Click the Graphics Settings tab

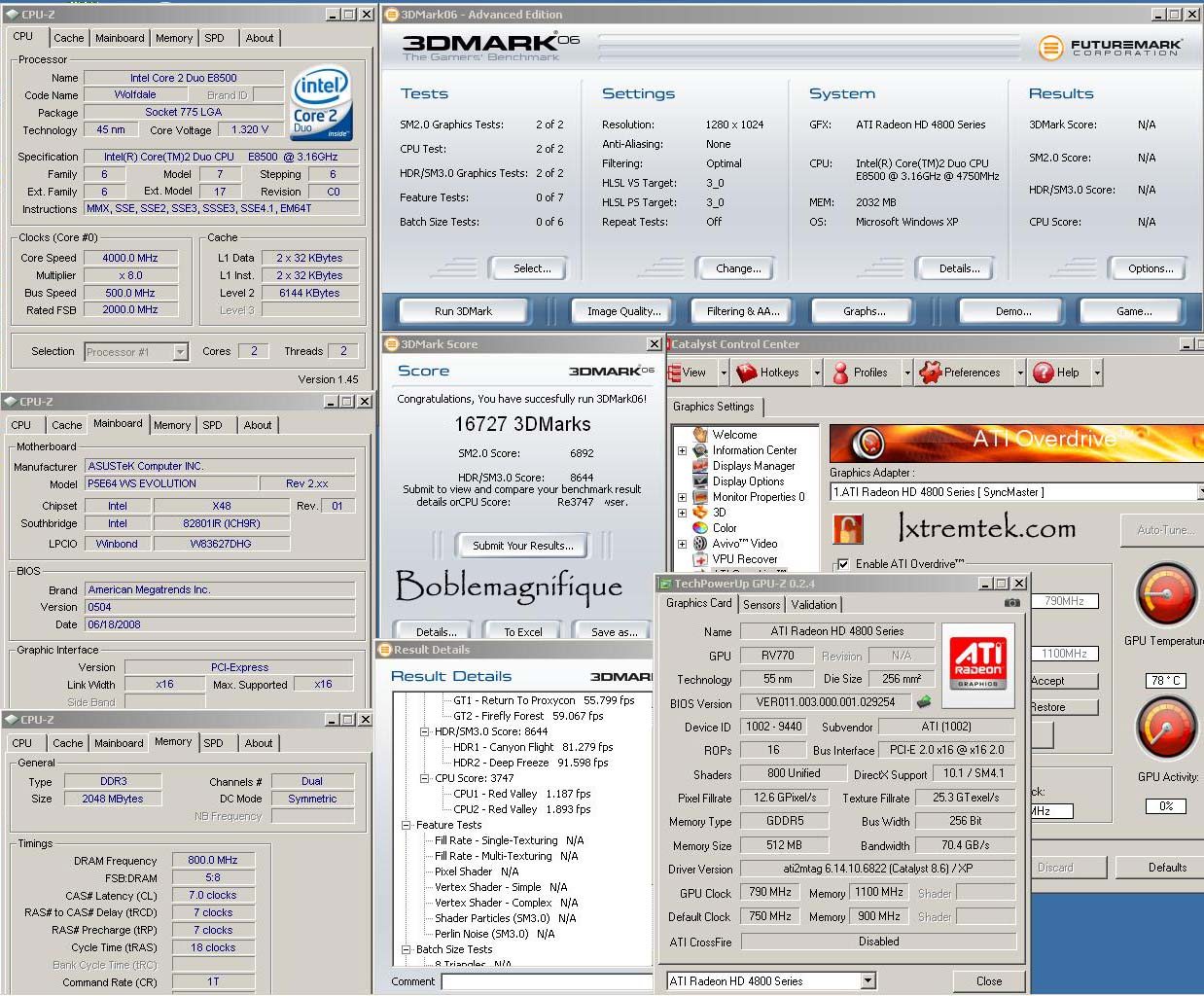point(714,407)
